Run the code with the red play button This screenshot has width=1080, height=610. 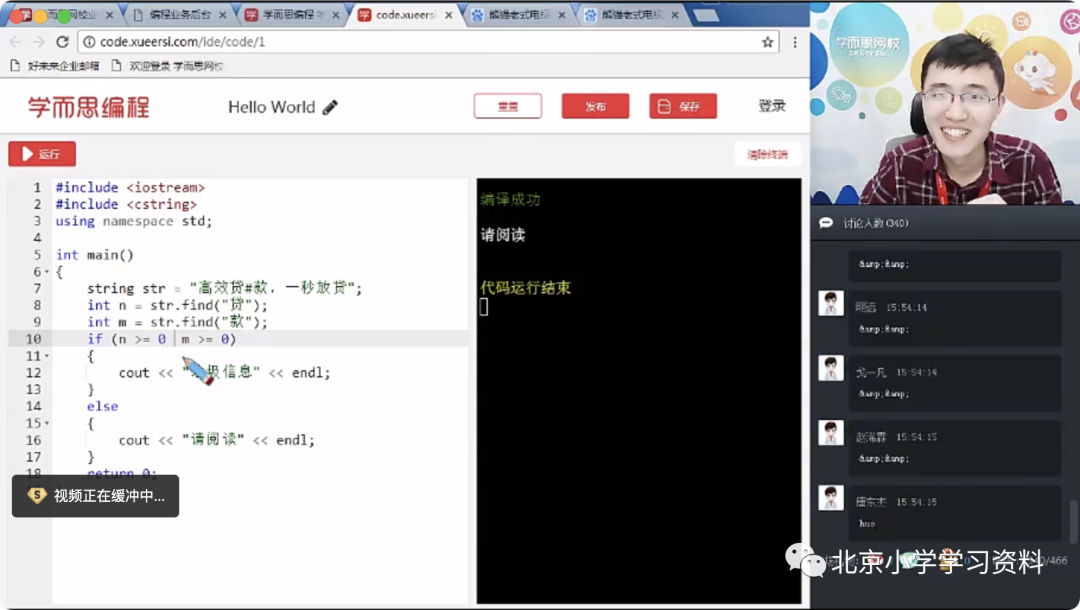coord(42,154)
